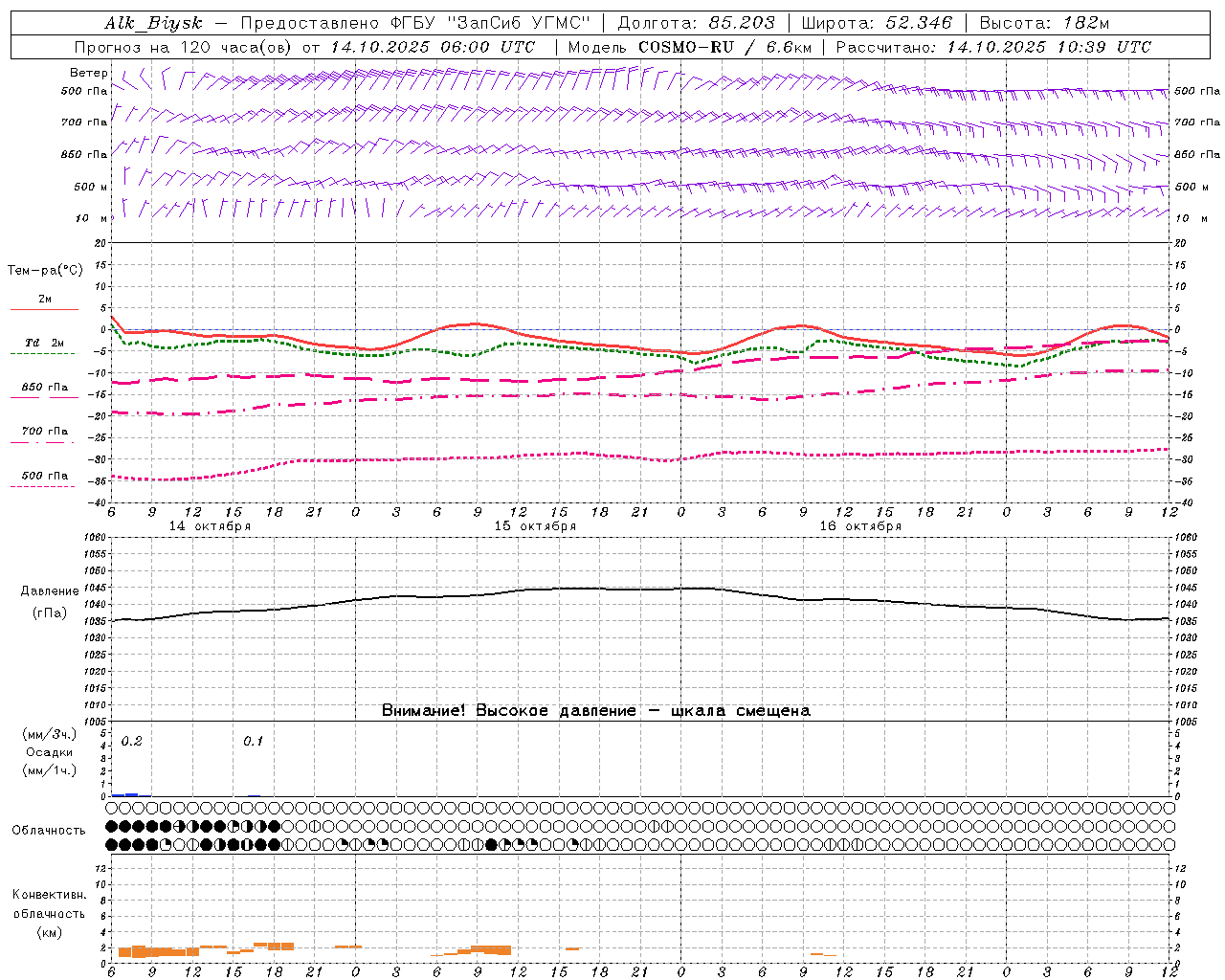Click the 500 гПа dotted line sample in temperature legend
Image resolution: width=1225 pixels, height=980 pixels.
(x=42, y=486)
